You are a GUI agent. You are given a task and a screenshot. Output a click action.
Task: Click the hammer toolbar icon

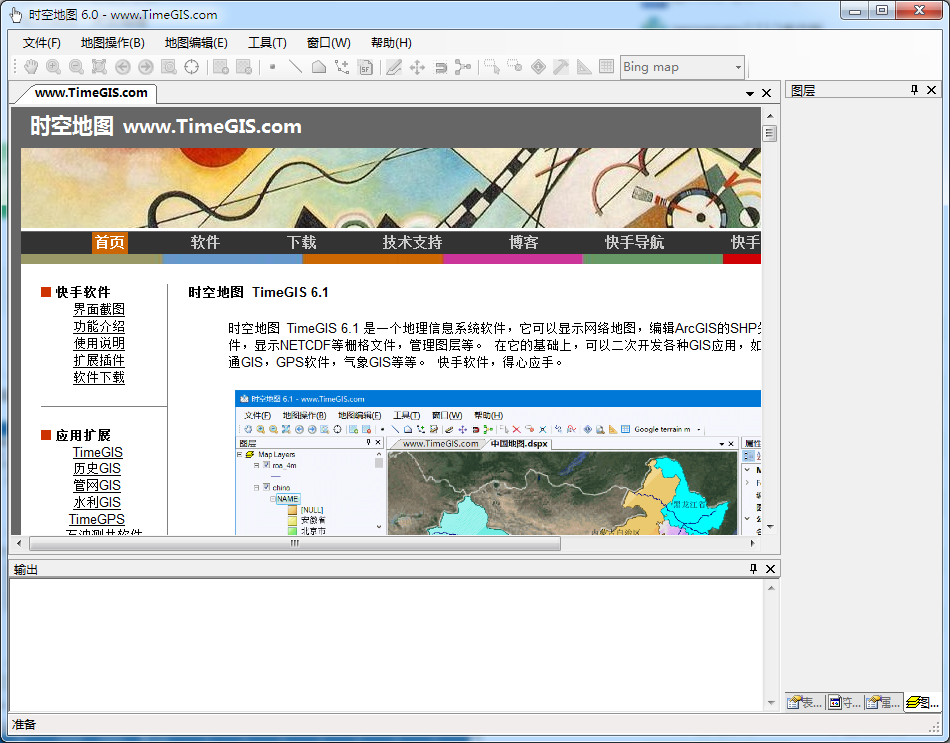tap(561, 67)
